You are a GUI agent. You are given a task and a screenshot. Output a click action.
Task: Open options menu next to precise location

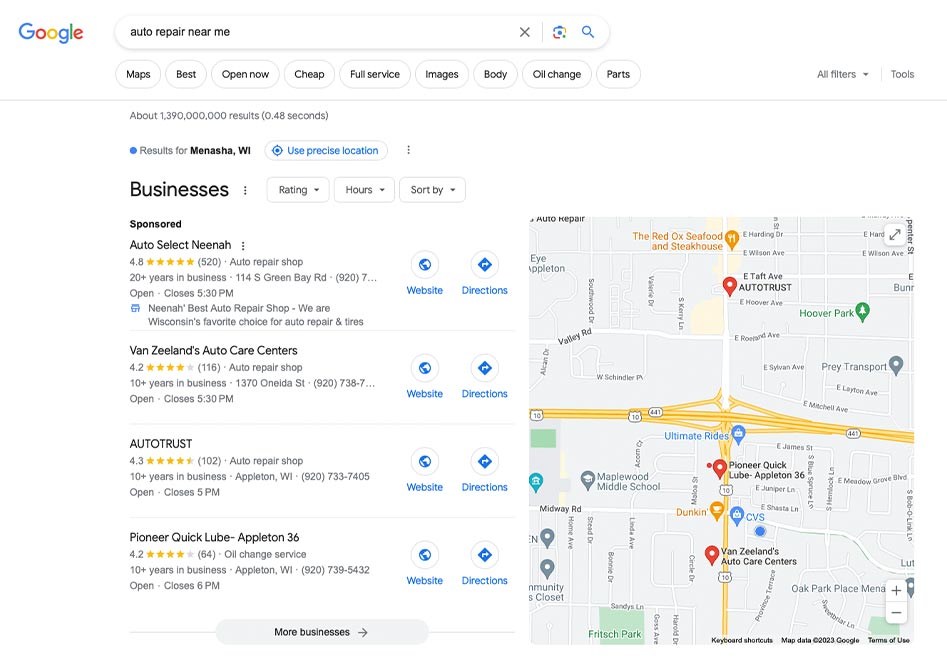click(408, 150)
